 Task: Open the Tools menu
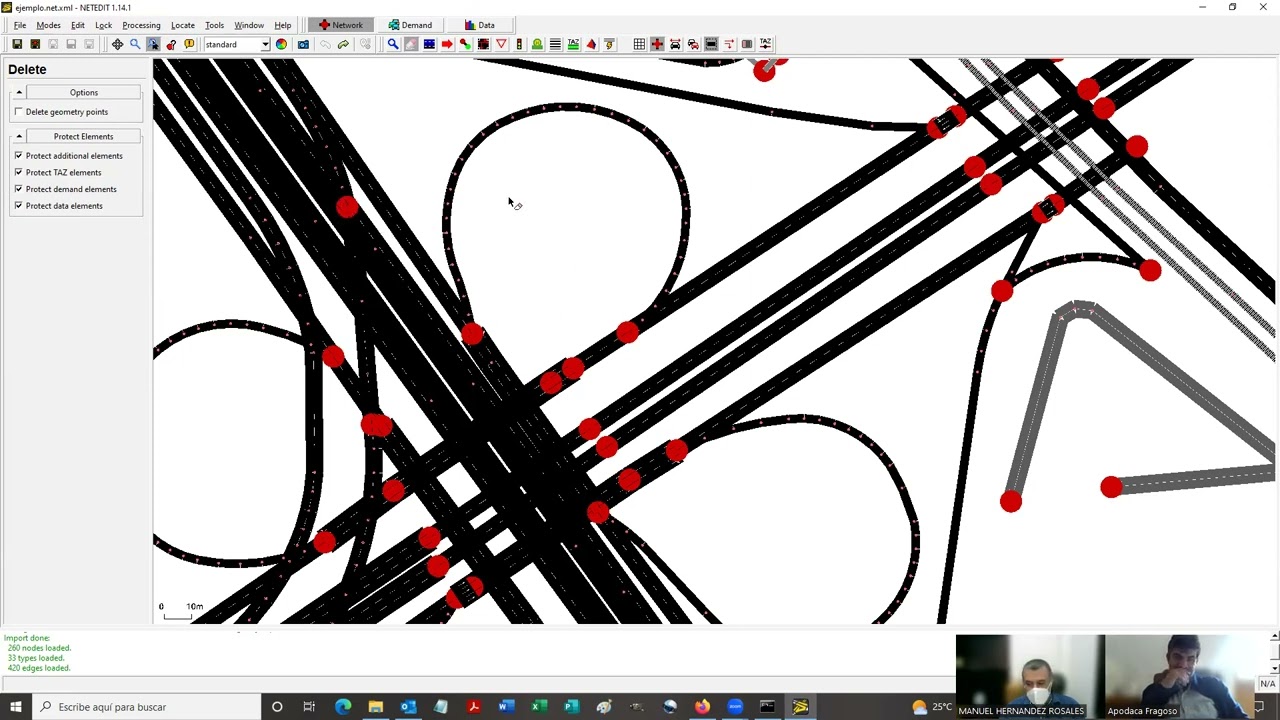point(214,25)
